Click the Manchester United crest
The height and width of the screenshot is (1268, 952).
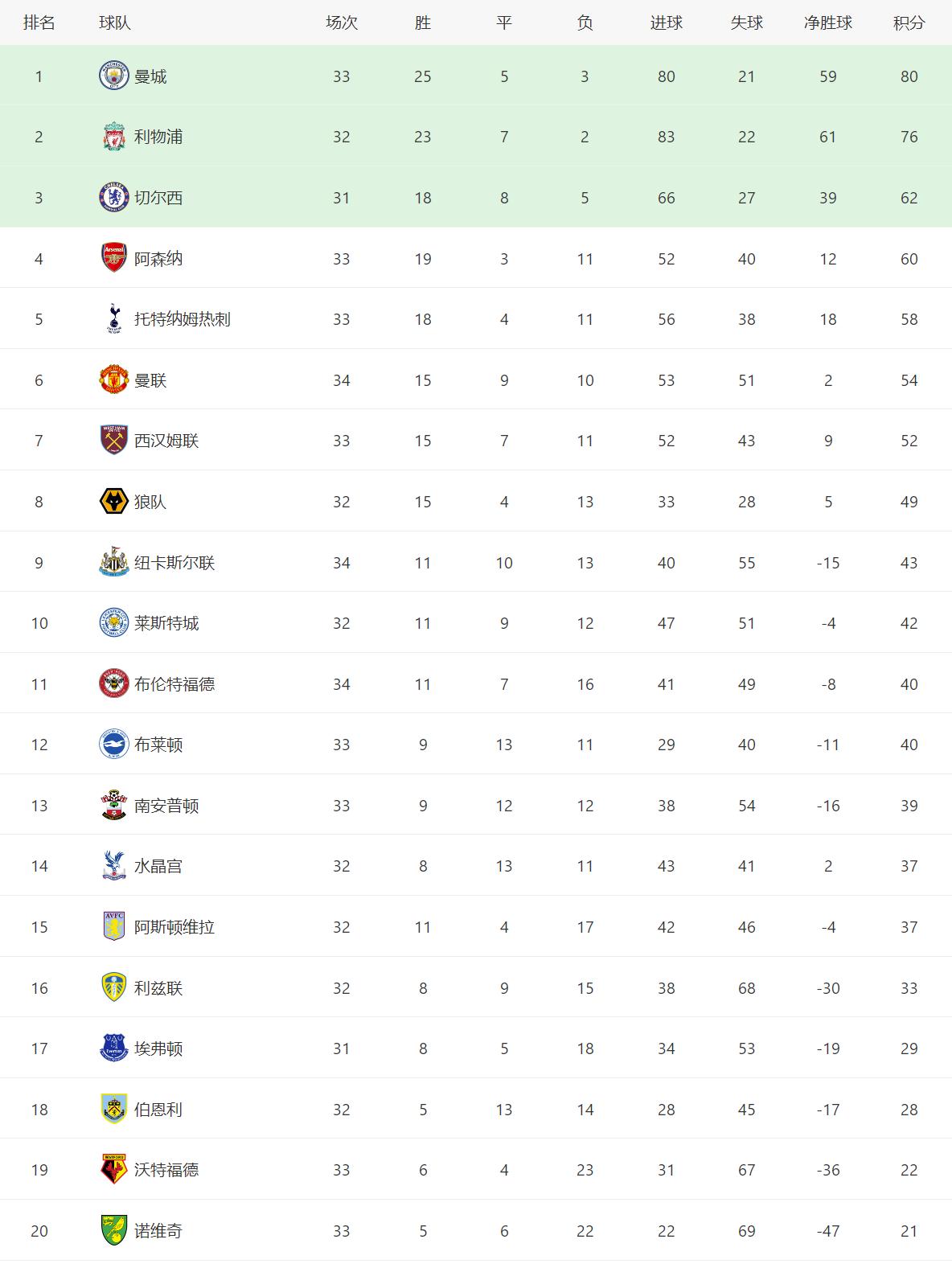[113, 380]
